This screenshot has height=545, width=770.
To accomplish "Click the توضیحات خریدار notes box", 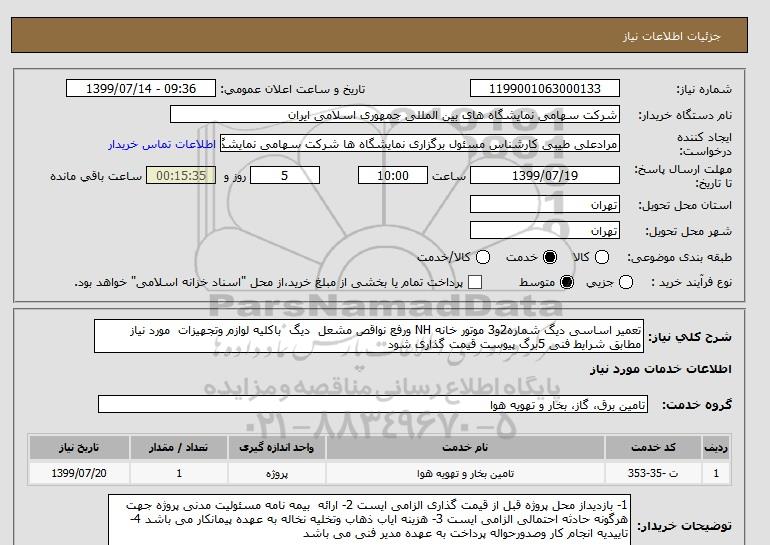I will tap(369, 519).
